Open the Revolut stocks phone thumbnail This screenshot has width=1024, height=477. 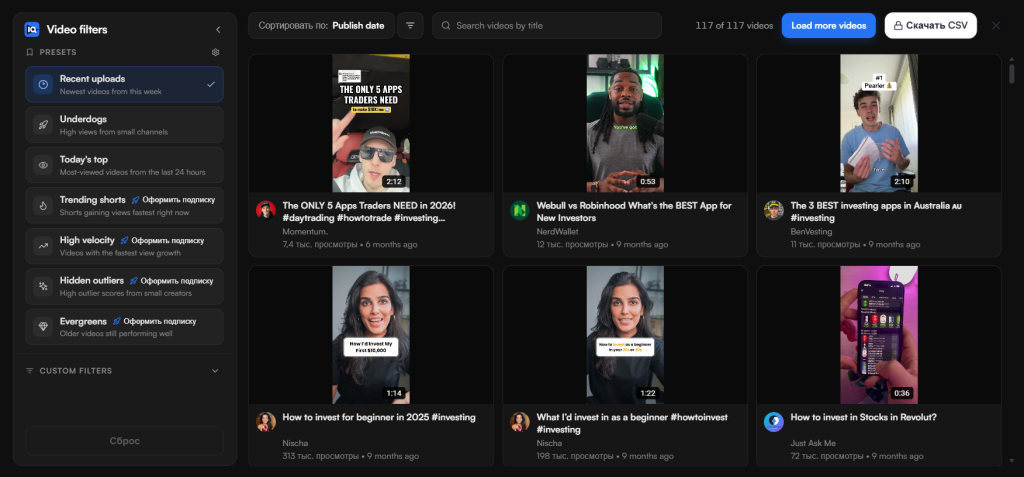879,335
